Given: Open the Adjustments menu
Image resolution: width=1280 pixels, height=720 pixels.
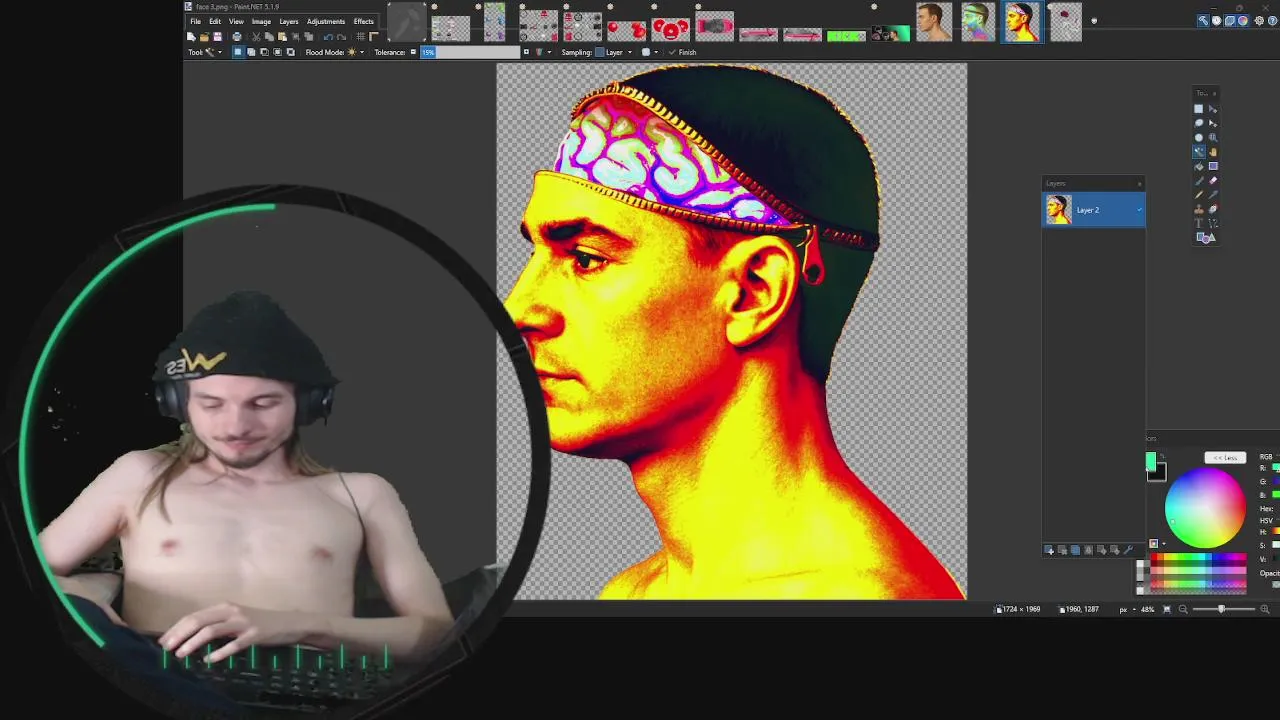Looking at the screenshot, I should (x=326, y=21).
